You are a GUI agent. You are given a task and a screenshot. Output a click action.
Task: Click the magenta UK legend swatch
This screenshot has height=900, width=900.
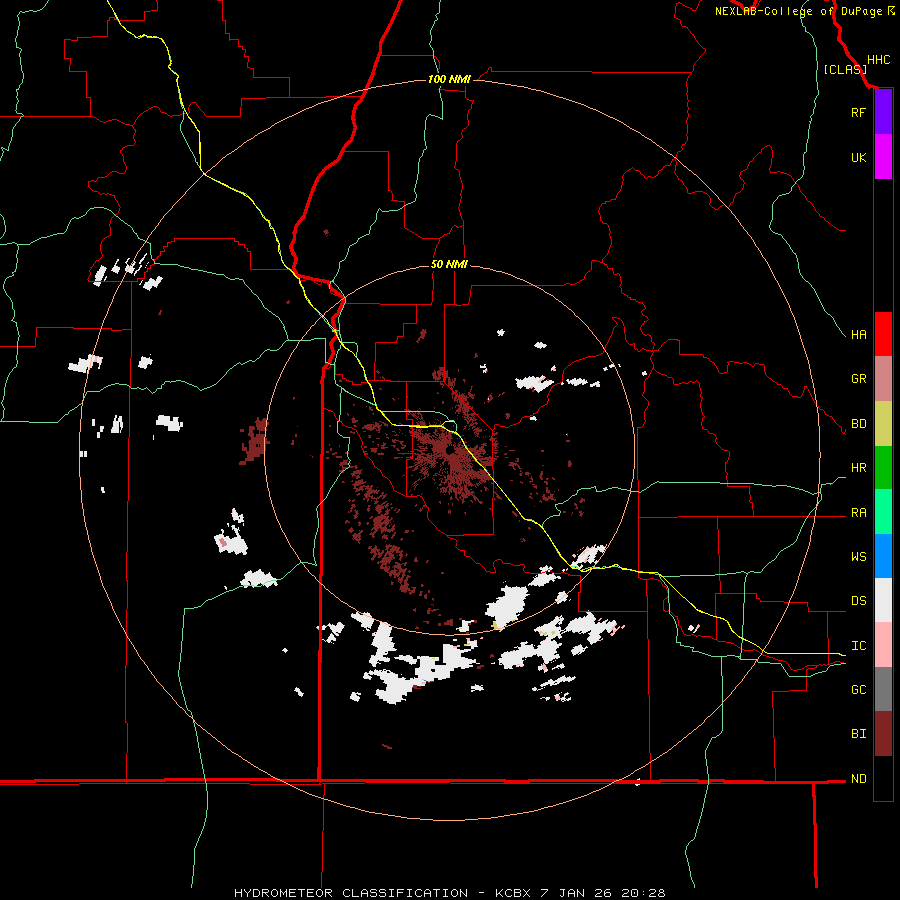883,157
